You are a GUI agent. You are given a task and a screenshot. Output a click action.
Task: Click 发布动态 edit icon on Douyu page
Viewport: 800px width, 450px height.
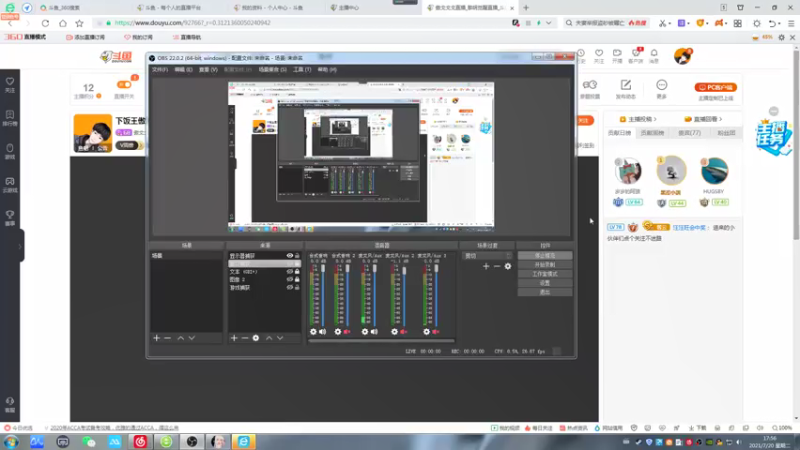(626, 85)
